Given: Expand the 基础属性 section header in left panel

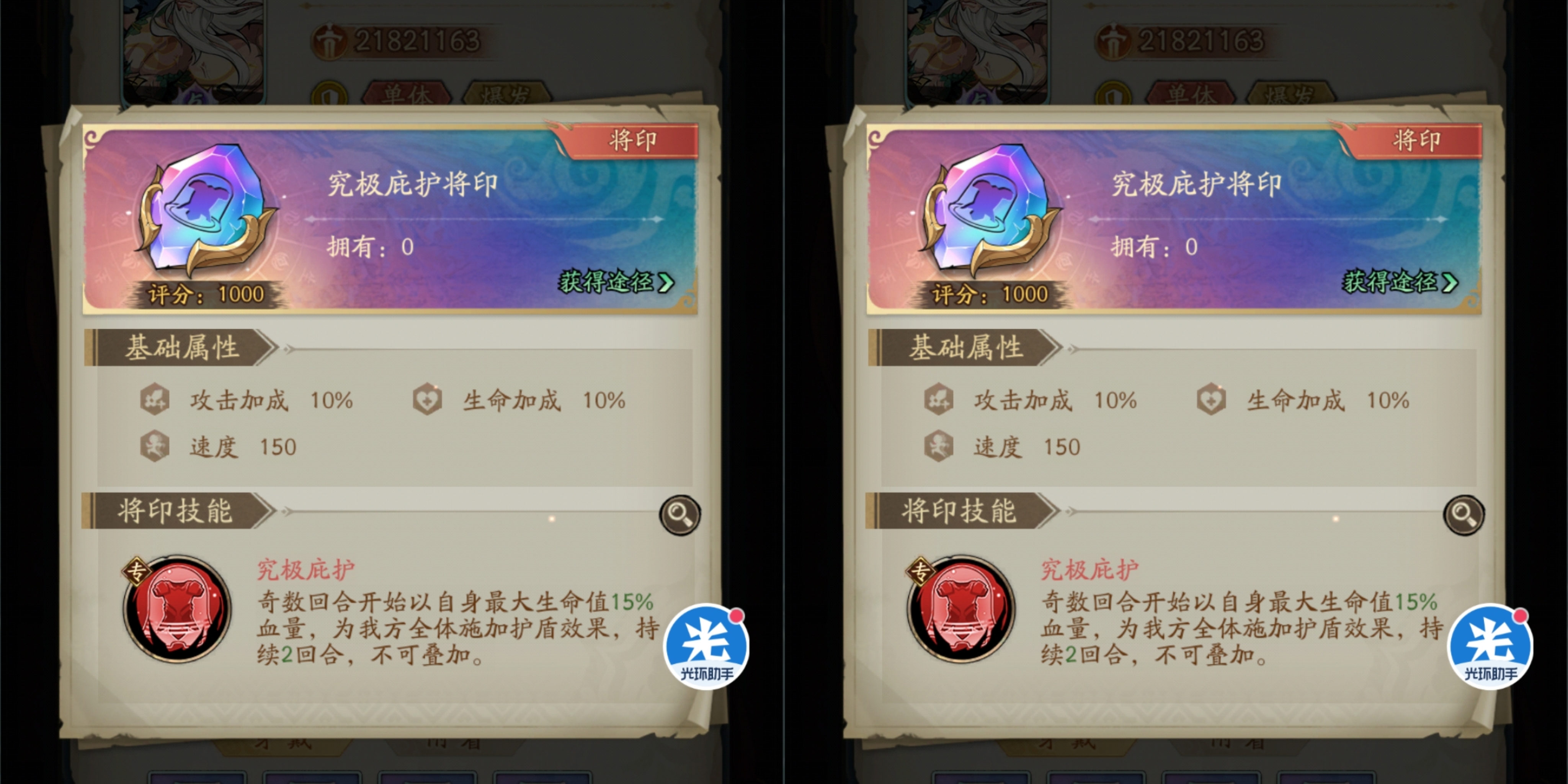Looking at the screenshot, I should click(181, 348).
